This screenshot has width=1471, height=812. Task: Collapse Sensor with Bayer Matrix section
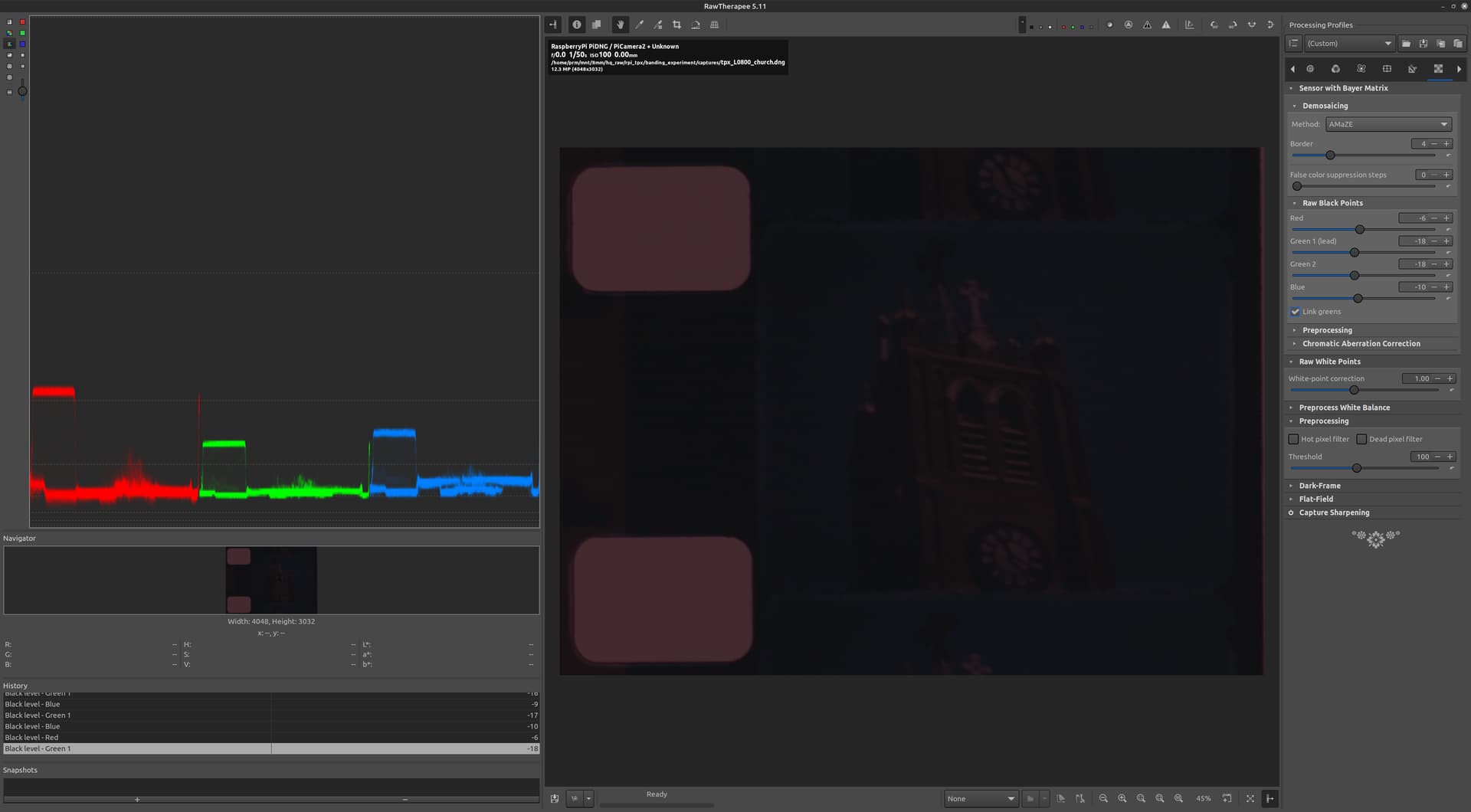coord(1343,88)
